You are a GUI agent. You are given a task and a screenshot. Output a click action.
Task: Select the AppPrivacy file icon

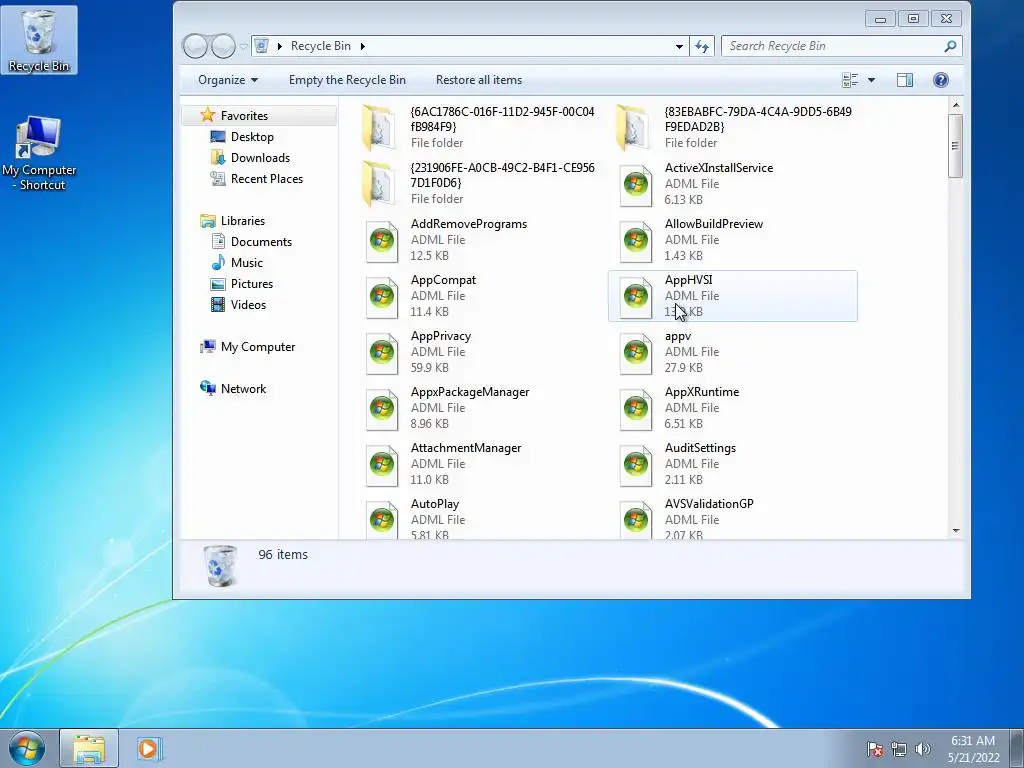pos(382,353)
